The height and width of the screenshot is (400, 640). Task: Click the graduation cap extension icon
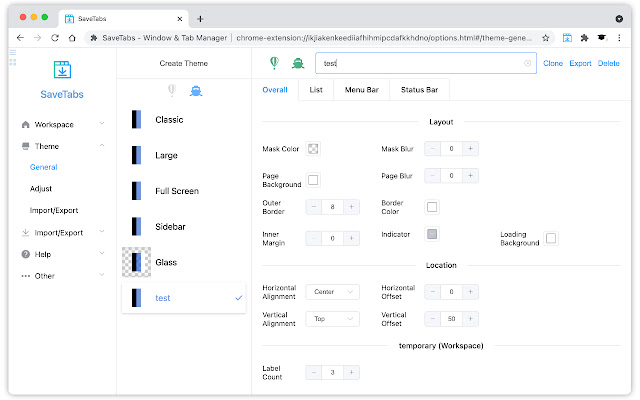601,38
